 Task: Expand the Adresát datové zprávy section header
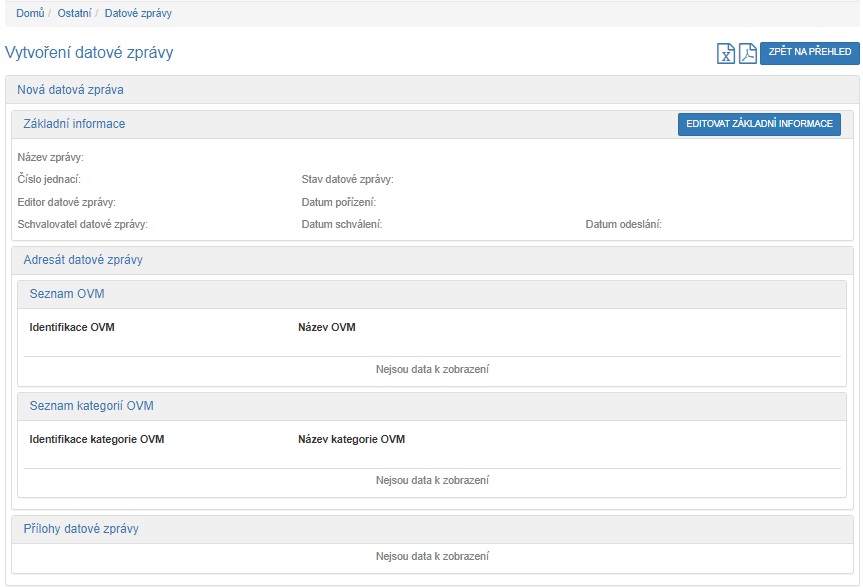(x=83, y=260)
